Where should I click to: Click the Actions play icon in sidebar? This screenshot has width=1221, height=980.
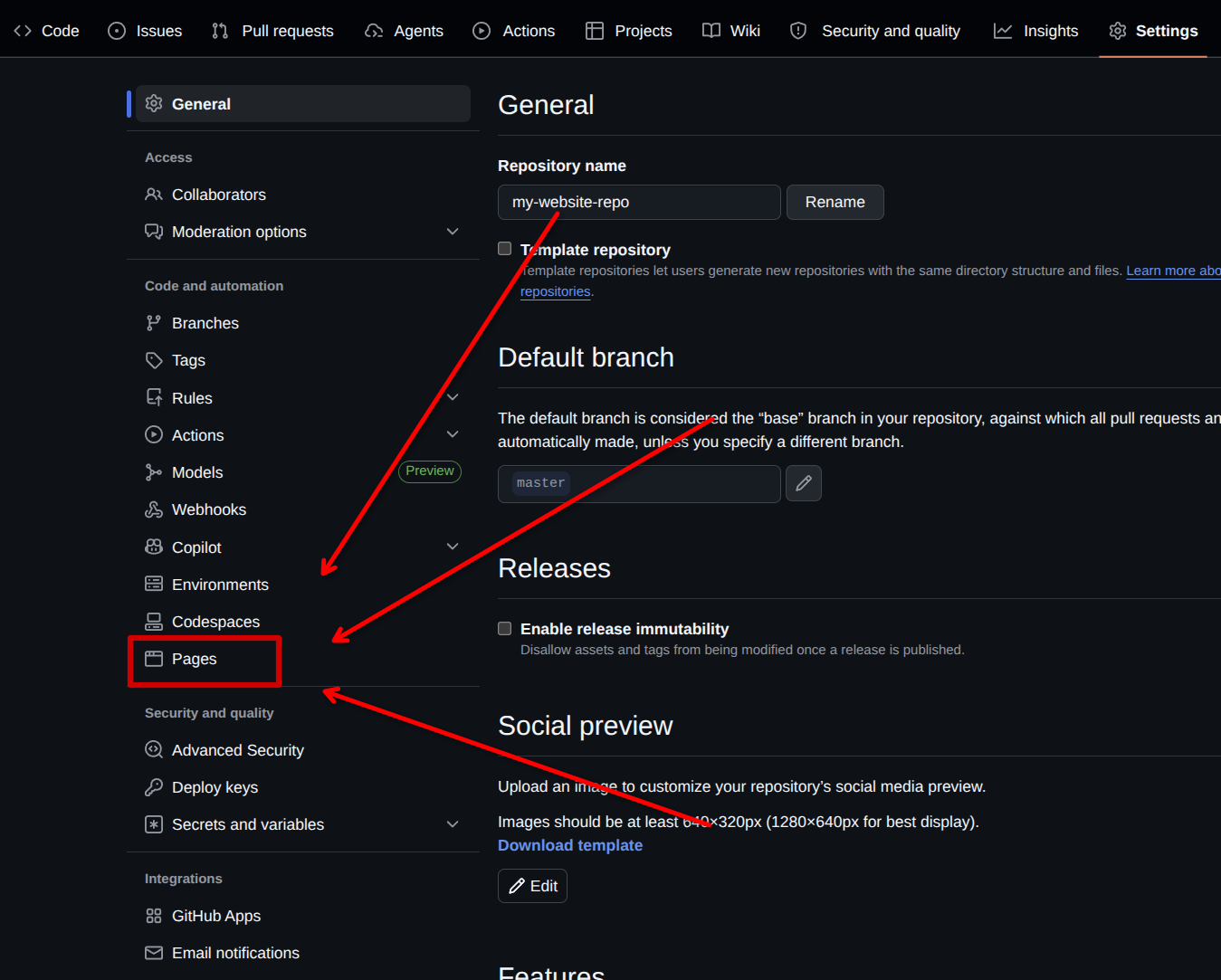click(x=154, y=434)
